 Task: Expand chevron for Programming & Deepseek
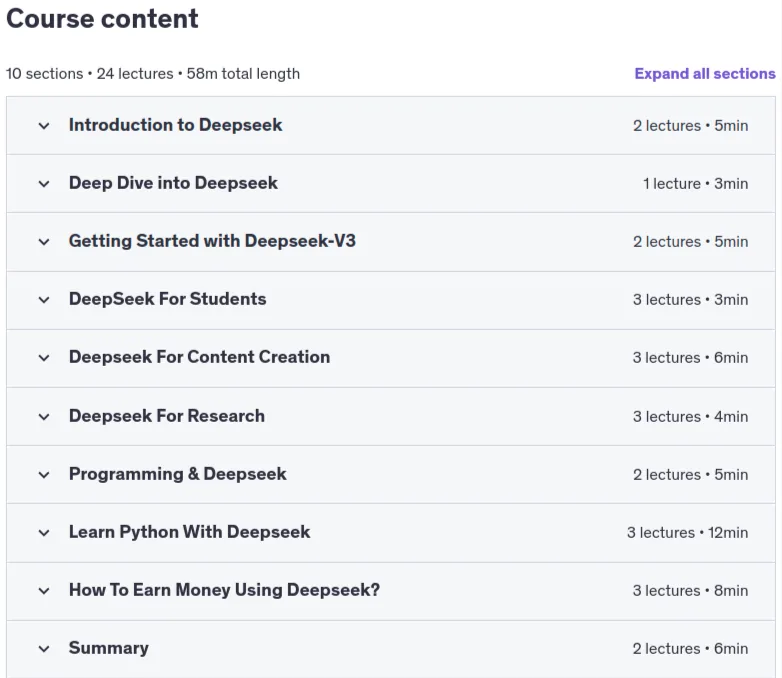(x=44, y=474)
